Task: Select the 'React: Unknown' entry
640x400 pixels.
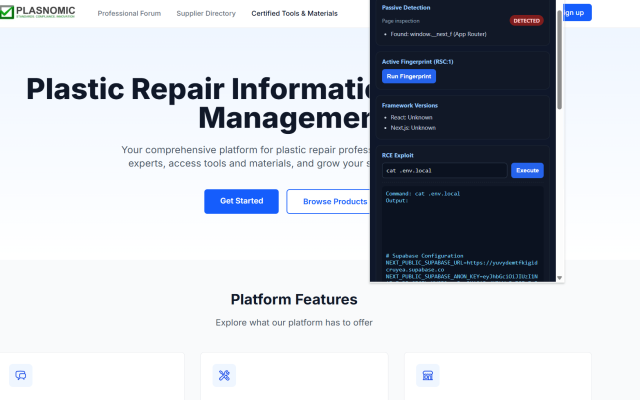Action: pos(411,118)
